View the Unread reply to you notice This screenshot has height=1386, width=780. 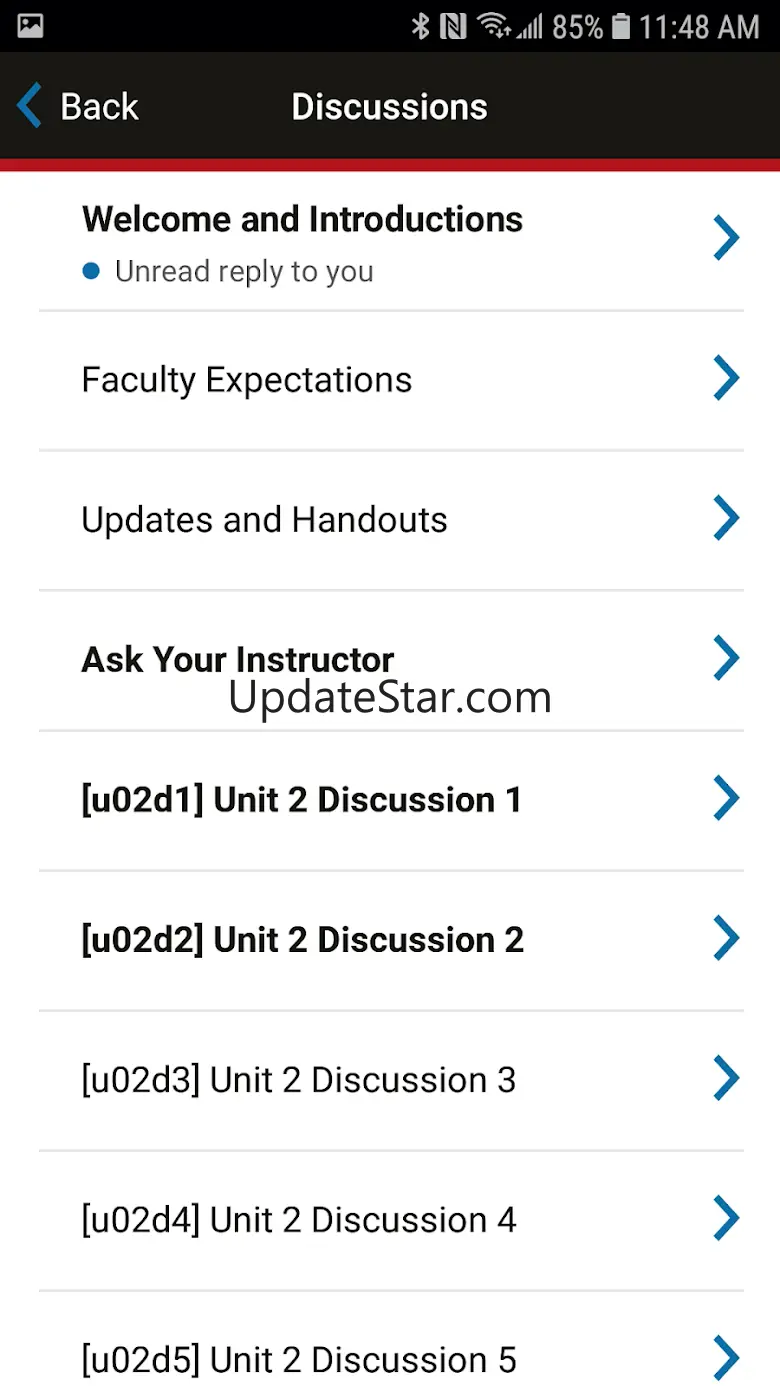tap(244, 272)
